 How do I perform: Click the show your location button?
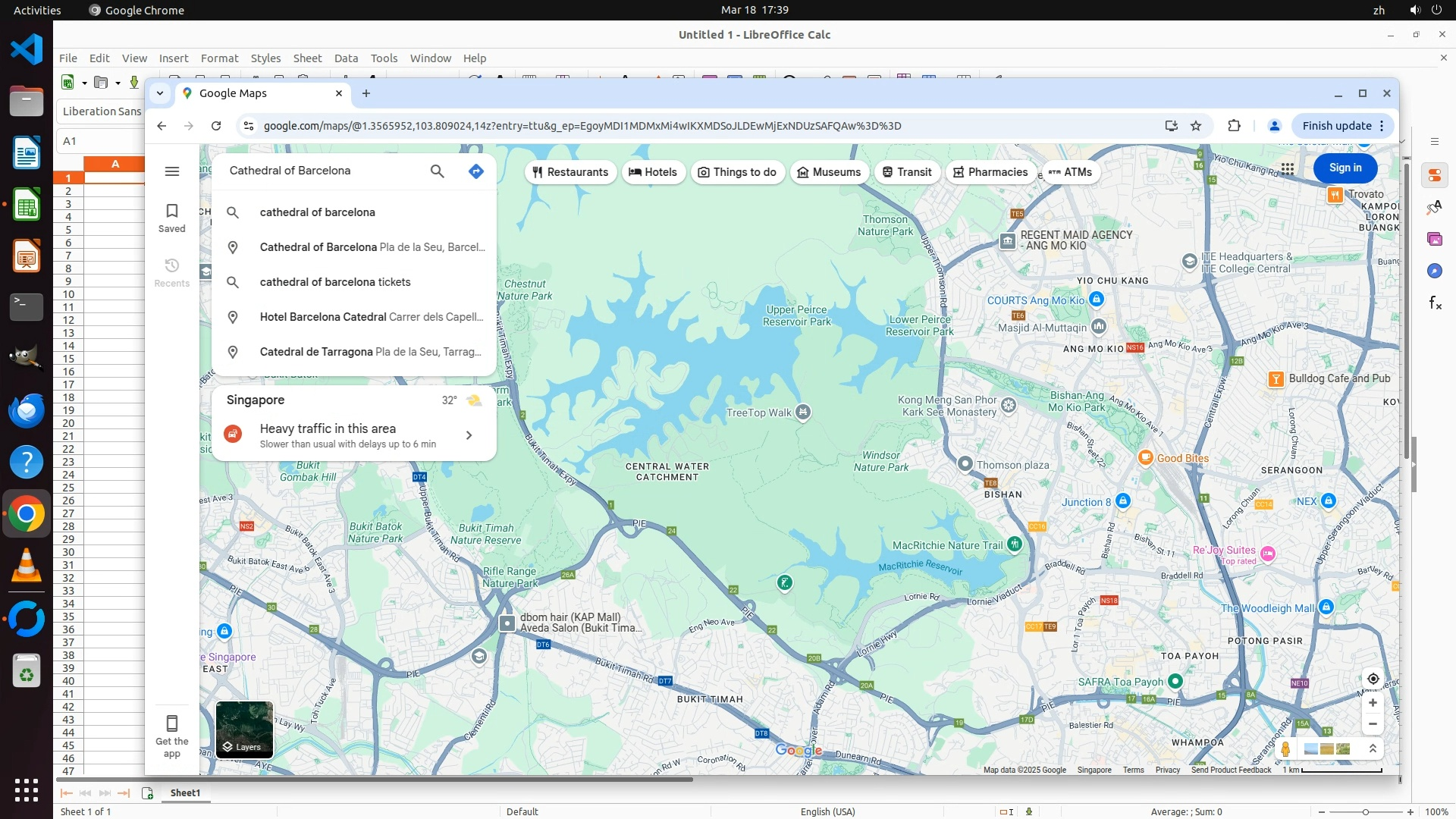(x=1373, y=679)
